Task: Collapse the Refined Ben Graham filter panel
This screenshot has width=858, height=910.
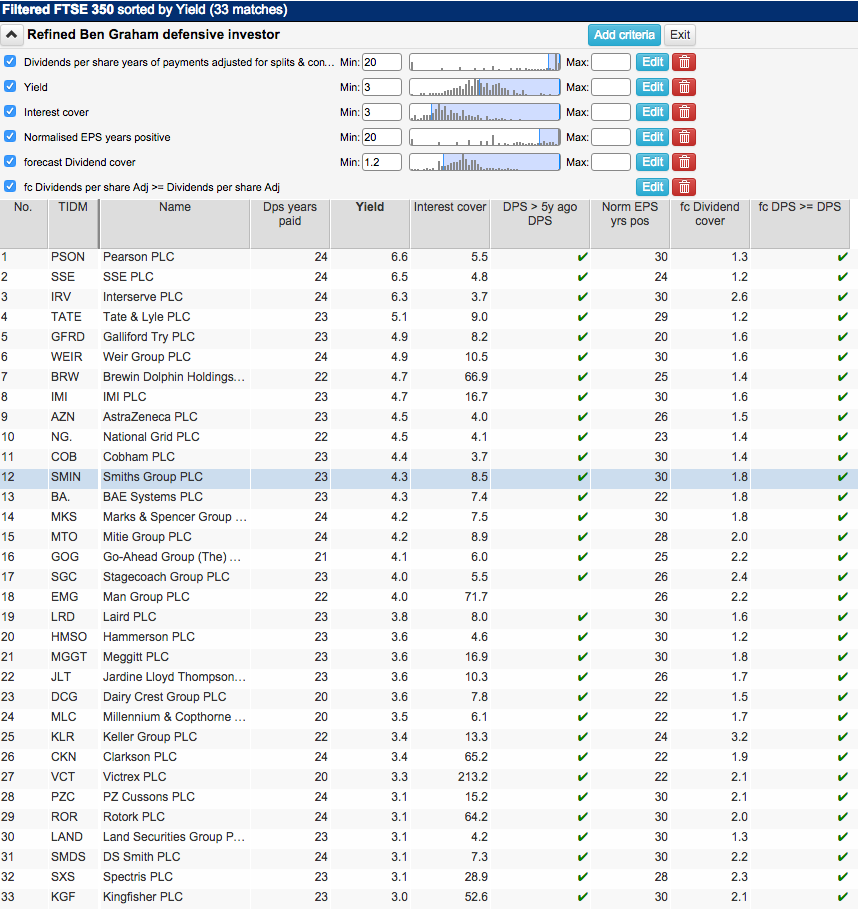Action: (x=11, y=35)
